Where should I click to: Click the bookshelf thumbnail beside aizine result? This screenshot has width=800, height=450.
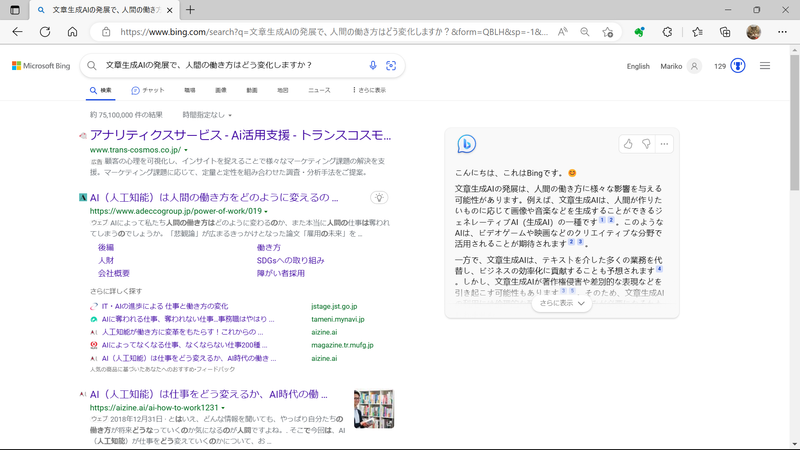coord(373,409)
